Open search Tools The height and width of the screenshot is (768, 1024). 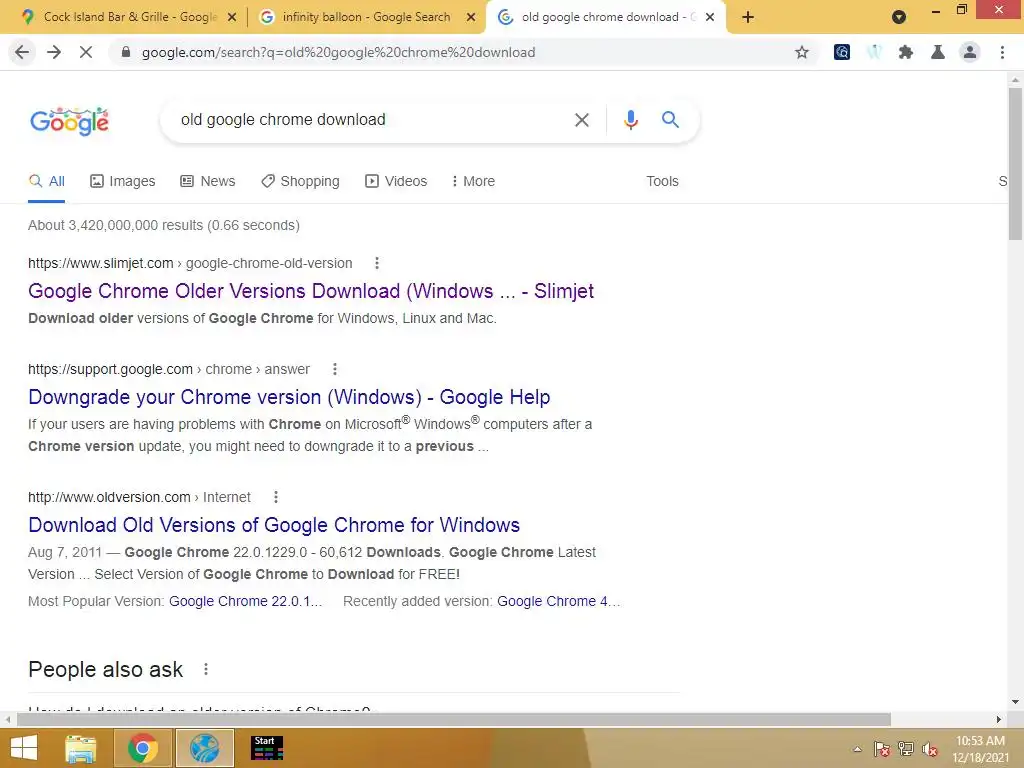[662, 182]
